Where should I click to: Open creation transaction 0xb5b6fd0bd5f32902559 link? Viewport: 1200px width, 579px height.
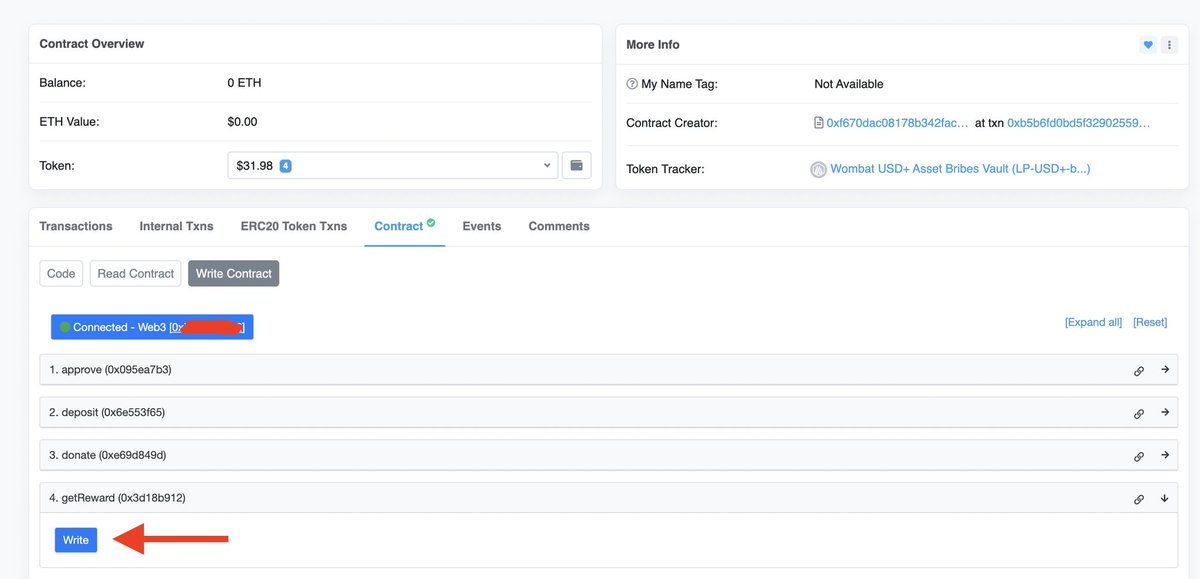(x=1079, y=123)
